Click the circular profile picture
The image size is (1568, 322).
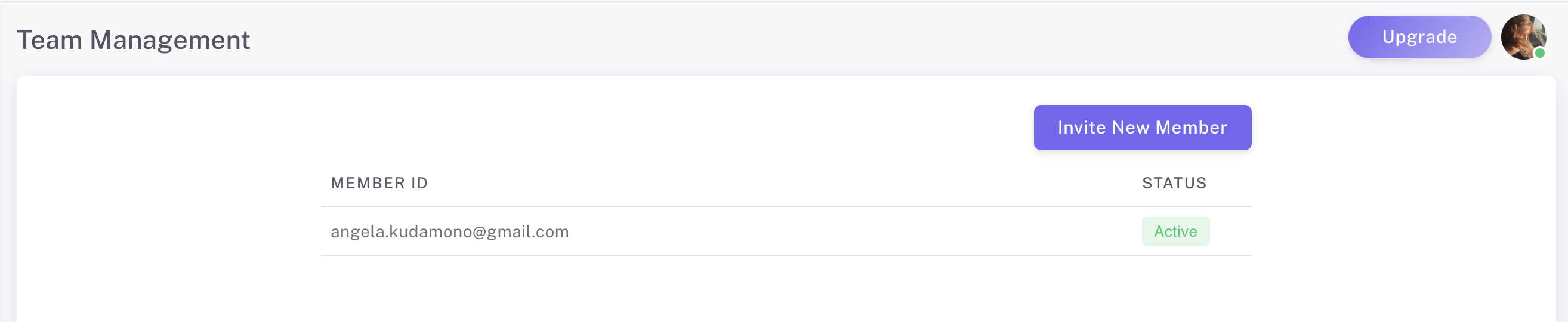tap(1523, 37)
